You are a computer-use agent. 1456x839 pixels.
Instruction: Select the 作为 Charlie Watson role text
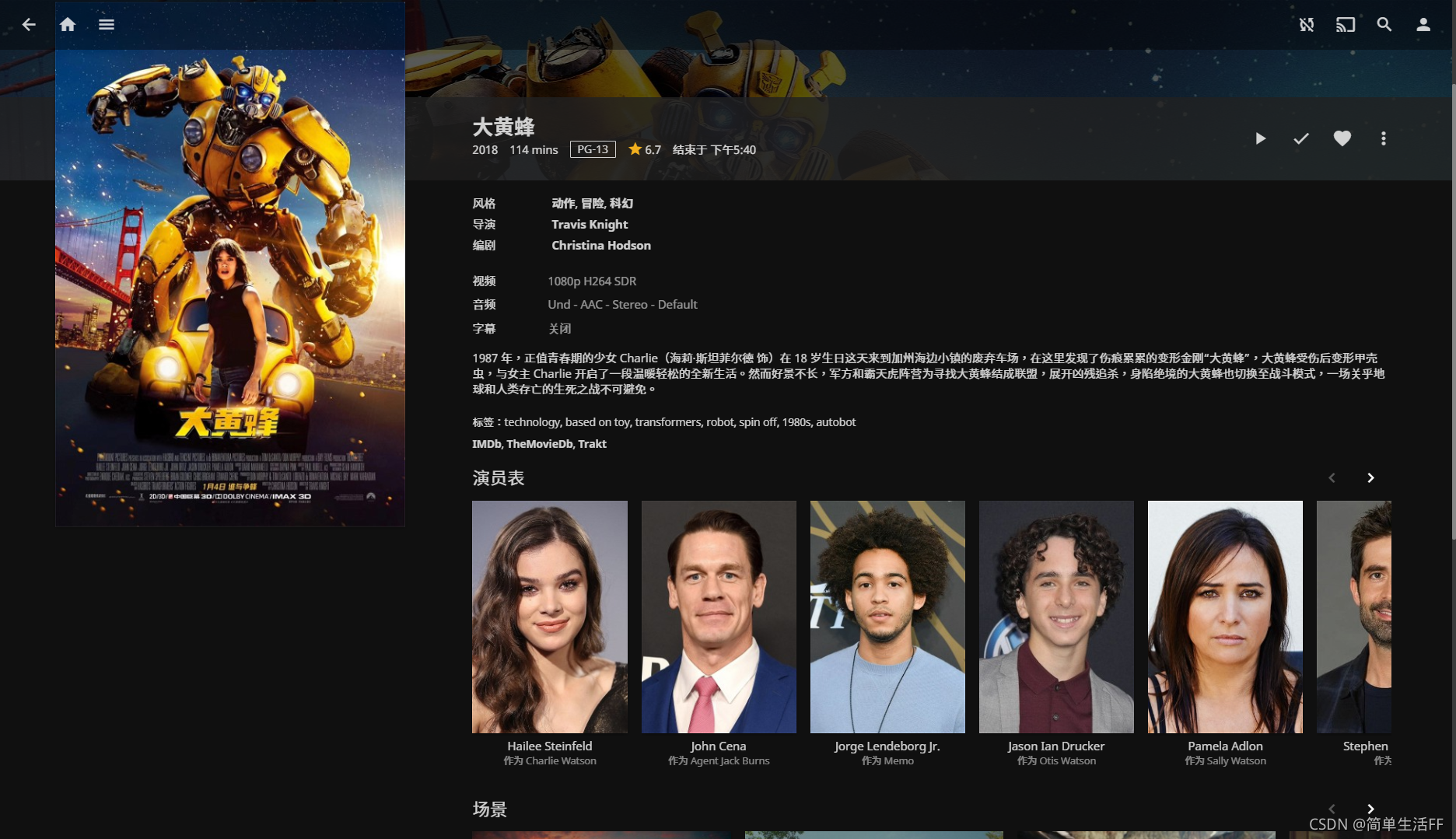550,760
